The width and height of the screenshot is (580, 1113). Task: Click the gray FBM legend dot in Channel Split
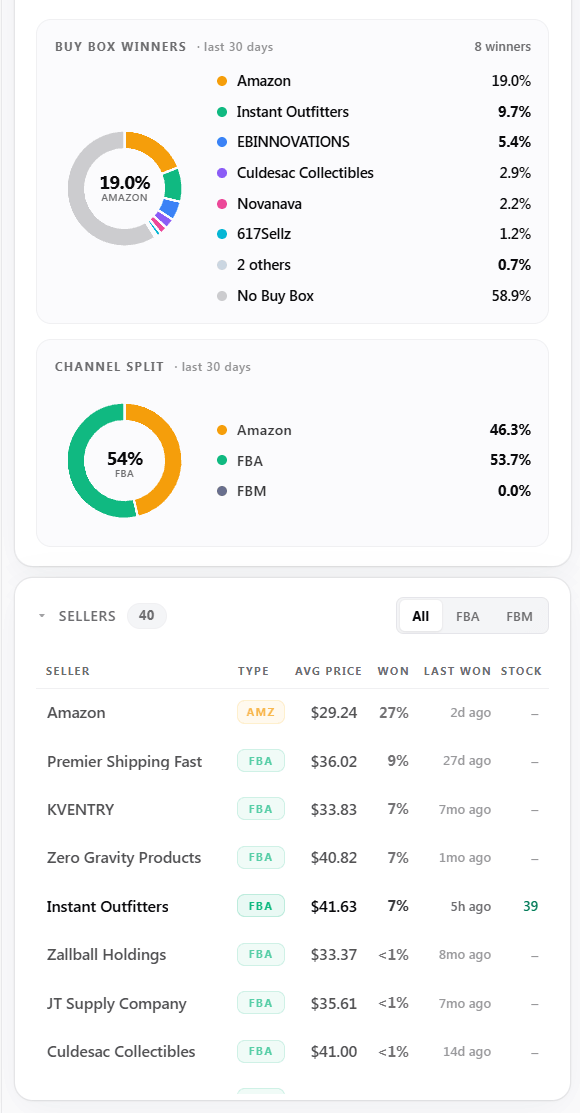tap(222, 490)
